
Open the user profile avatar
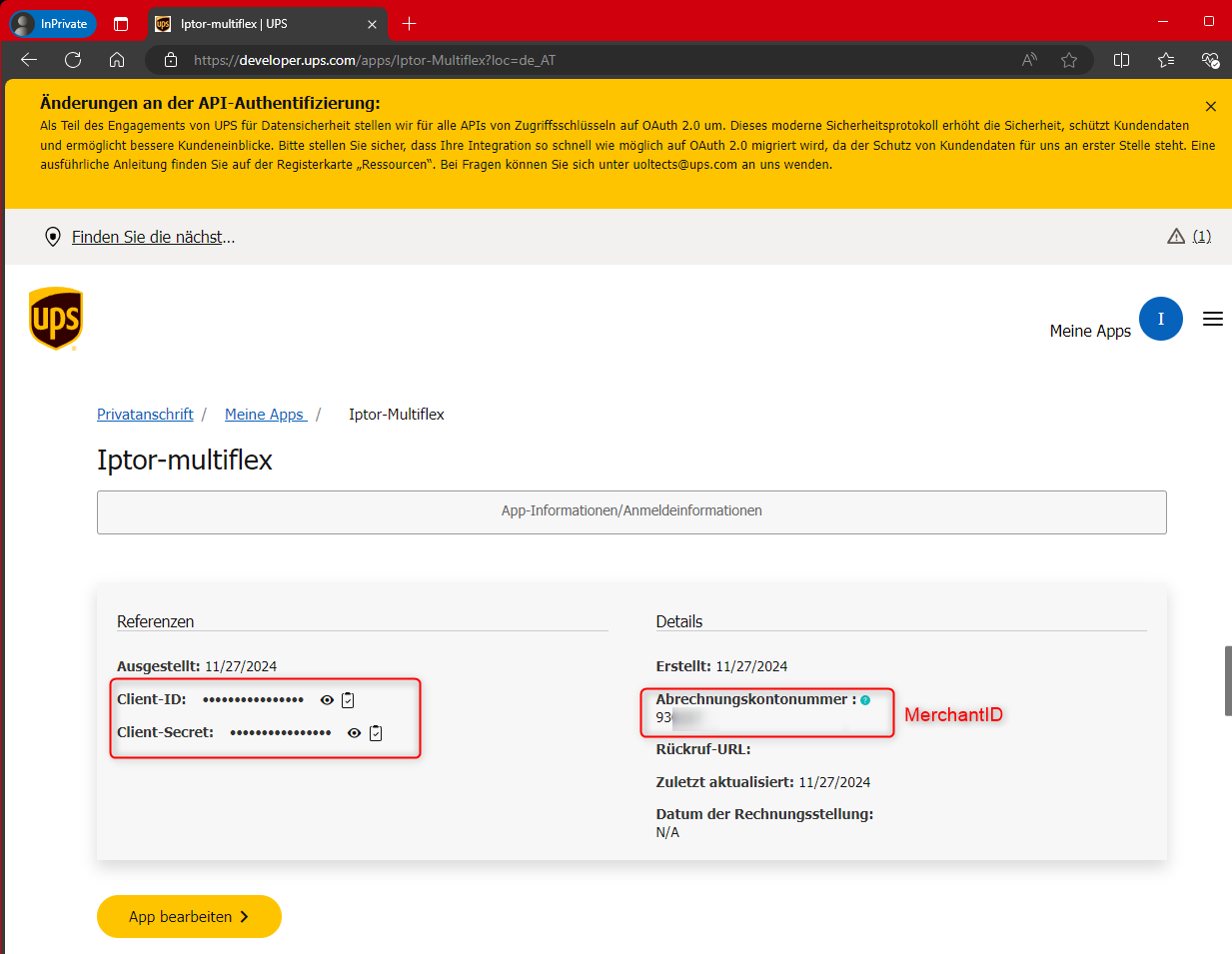point(1160,319)
